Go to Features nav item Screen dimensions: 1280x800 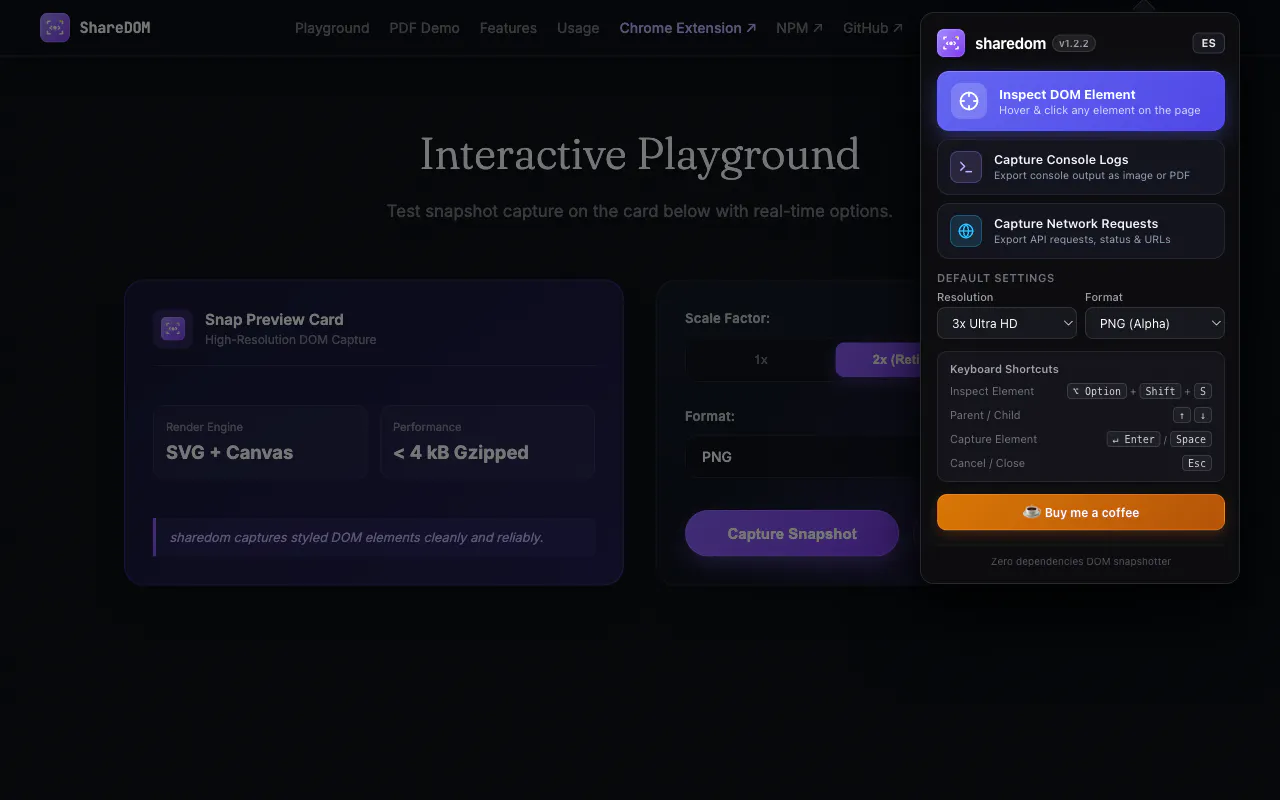508,28
